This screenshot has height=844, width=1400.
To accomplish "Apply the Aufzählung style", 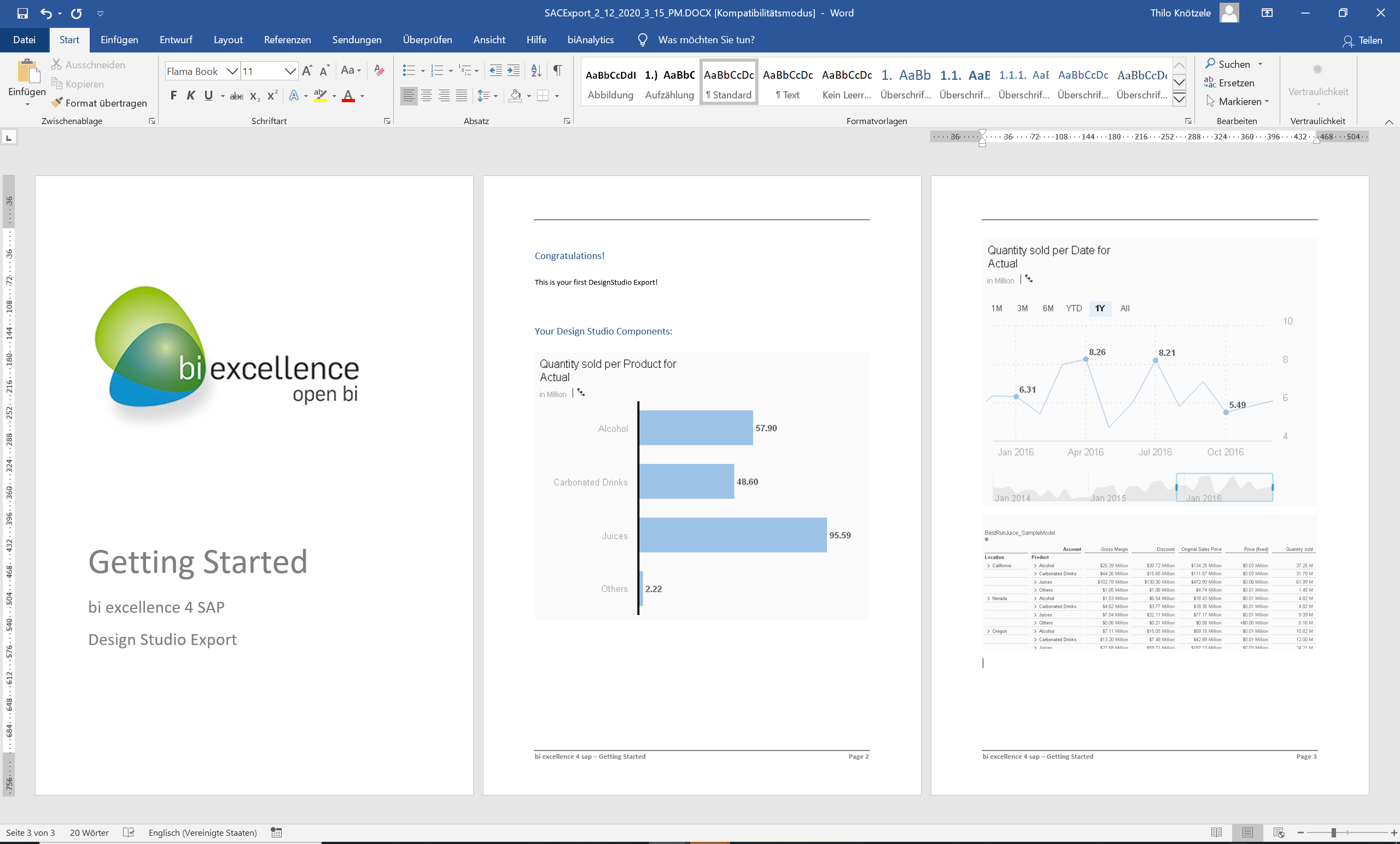I will click(669, 83).
